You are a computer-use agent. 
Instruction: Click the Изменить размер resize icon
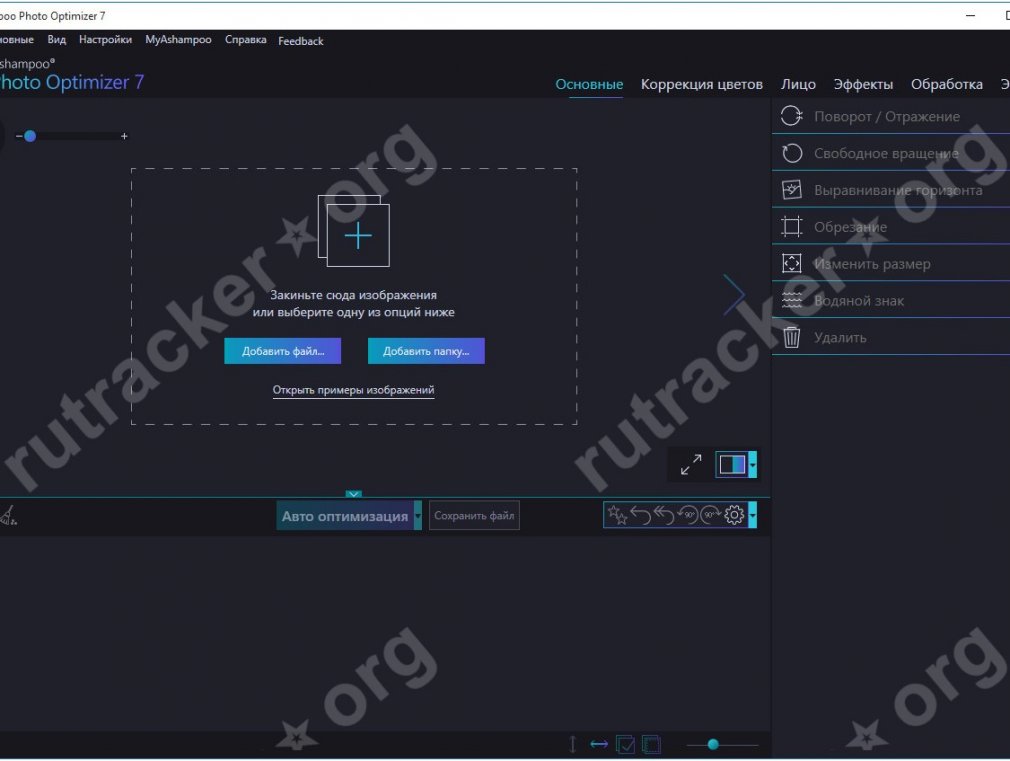click(x=792, y=263)
